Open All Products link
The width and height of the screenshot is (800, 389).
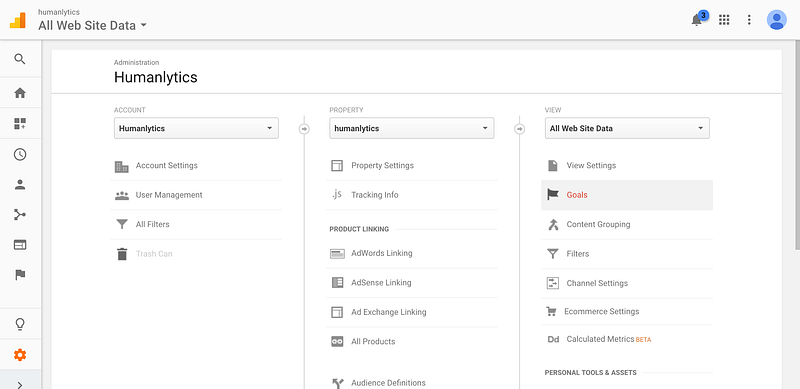coord(373,342)
